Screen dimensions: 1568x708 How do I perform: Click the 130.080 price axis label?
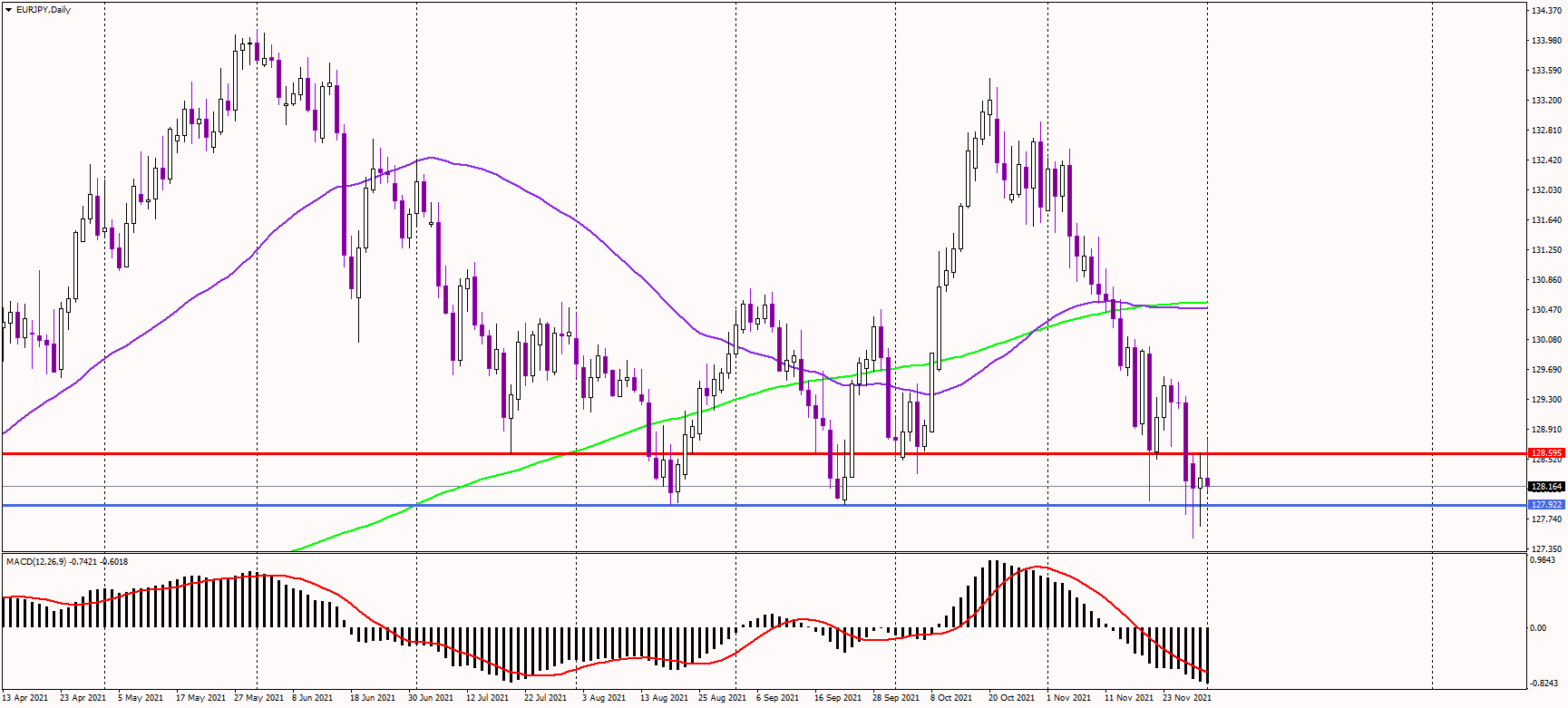[1546, 340]
